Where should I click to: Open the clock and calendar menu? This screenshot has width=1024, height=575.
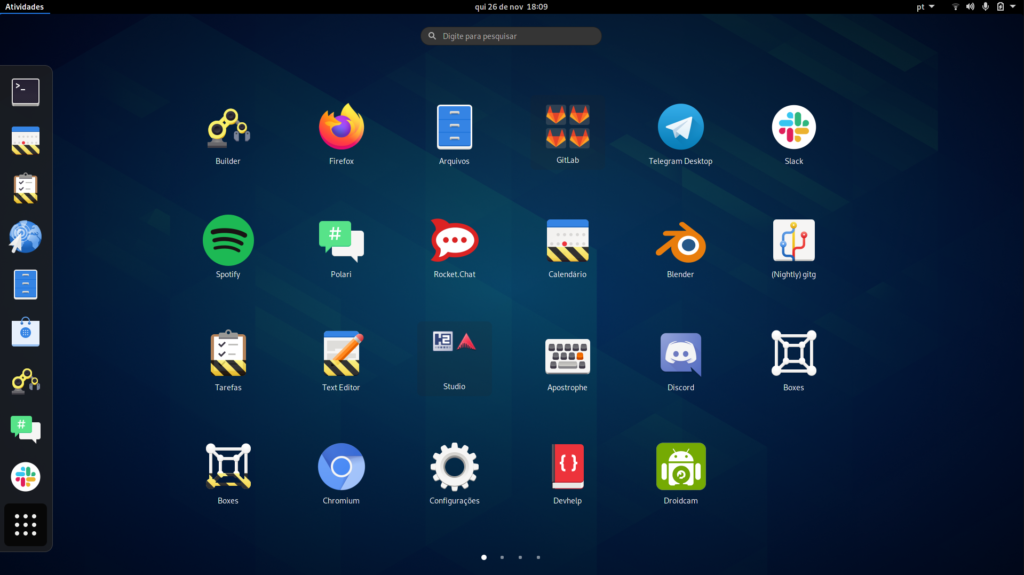point(511,7)
